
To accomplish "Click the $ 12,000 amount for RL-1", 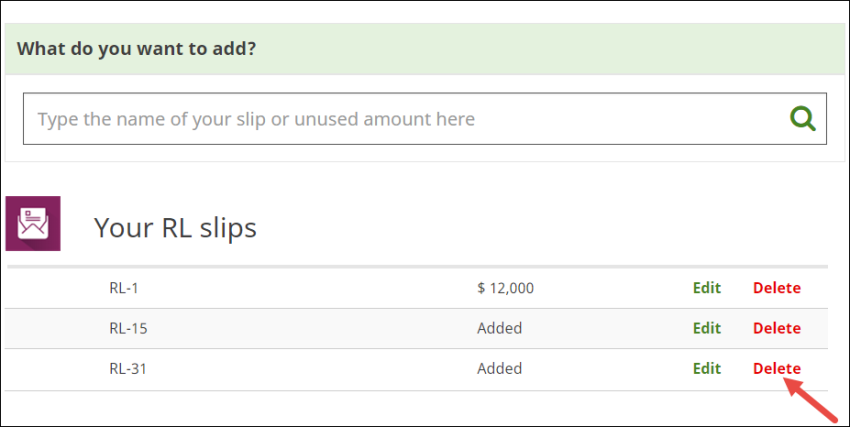I will point(505,288).
